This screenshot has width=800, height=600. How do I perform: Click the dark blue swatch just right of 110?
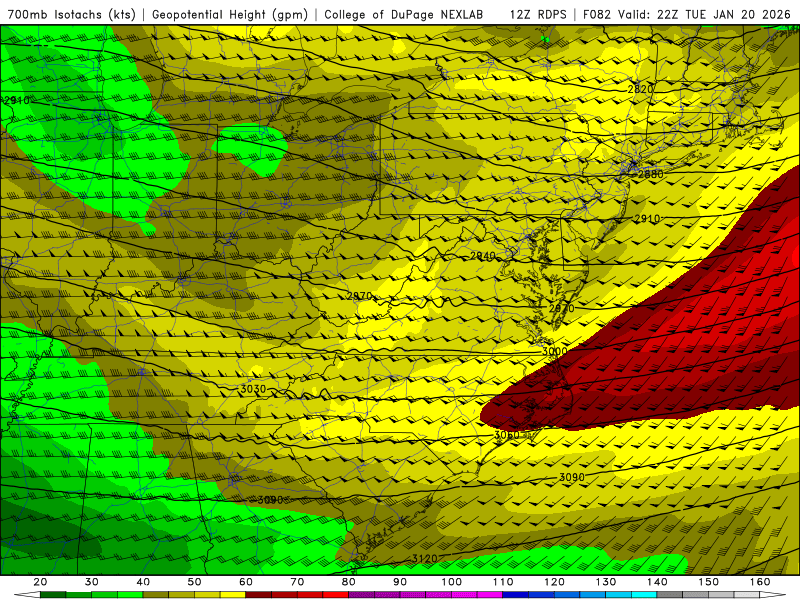(516, 595)
